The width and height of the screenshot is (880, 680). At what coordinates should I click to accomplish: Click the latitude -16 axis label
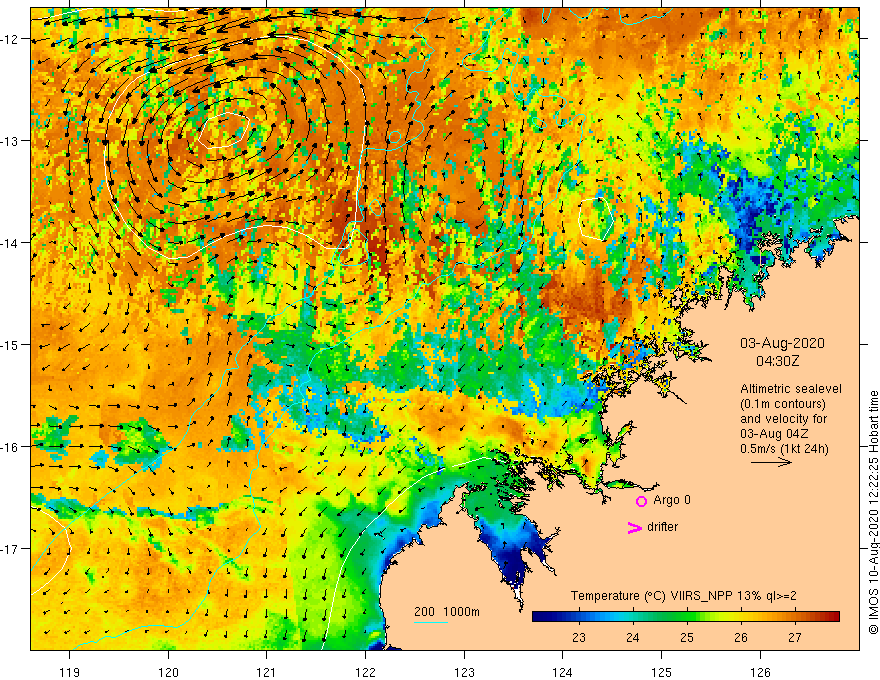coord(10,447)
